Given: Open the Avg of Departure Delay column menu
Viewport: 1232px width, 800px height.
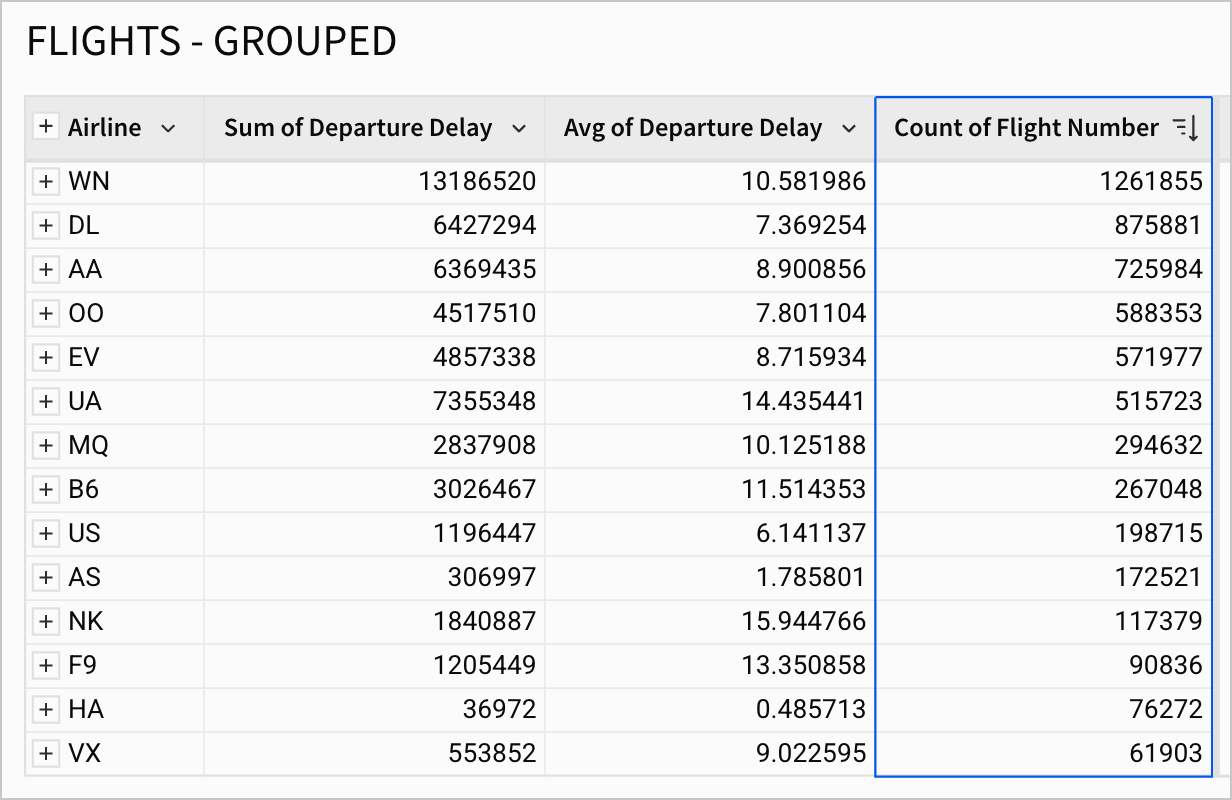Looking at the screenshot, I should pyautogui.click(x=848, y=128).
